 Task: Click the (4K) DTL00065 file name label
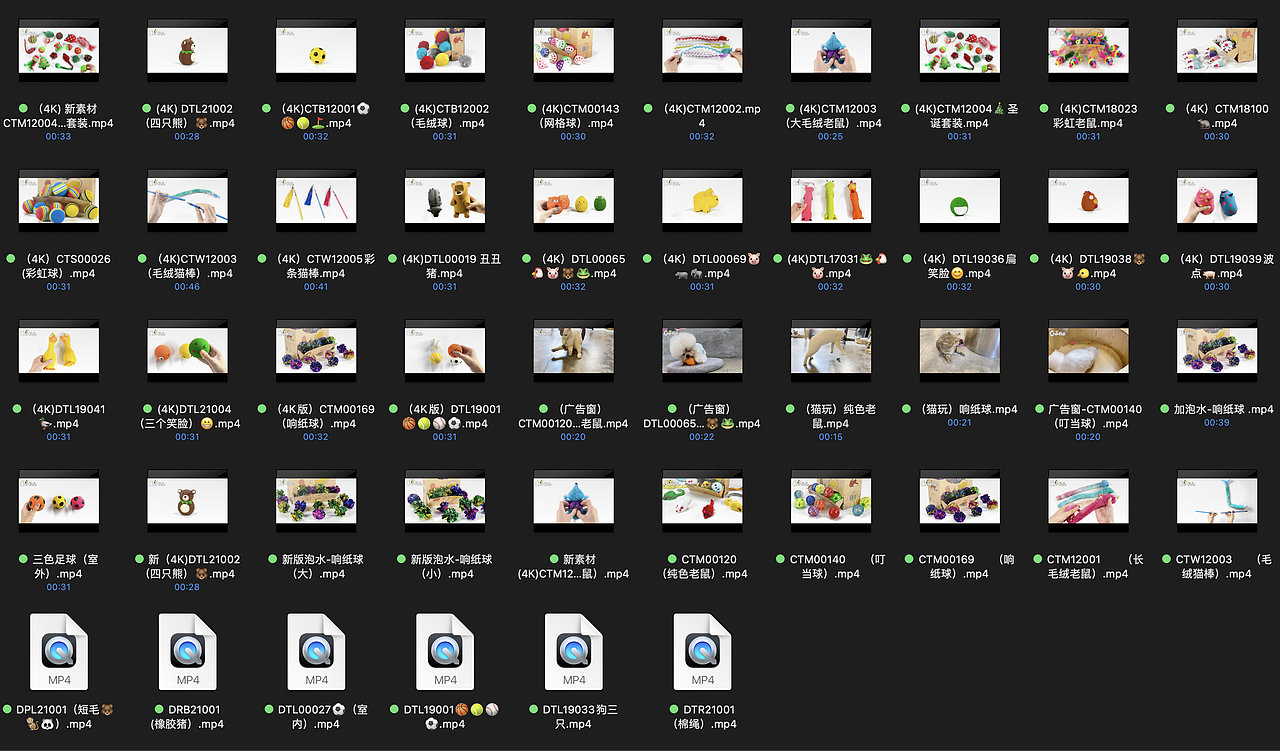574,266
